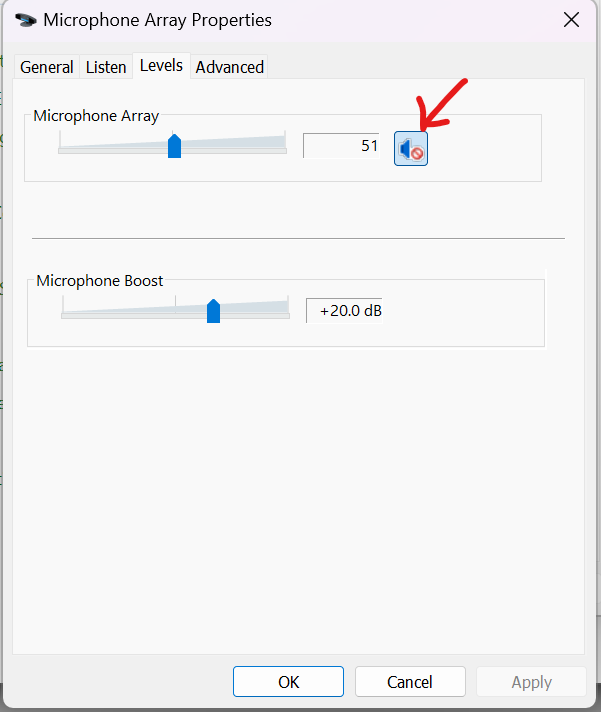Open the Listen tab
601x712 pixels.
106,67
